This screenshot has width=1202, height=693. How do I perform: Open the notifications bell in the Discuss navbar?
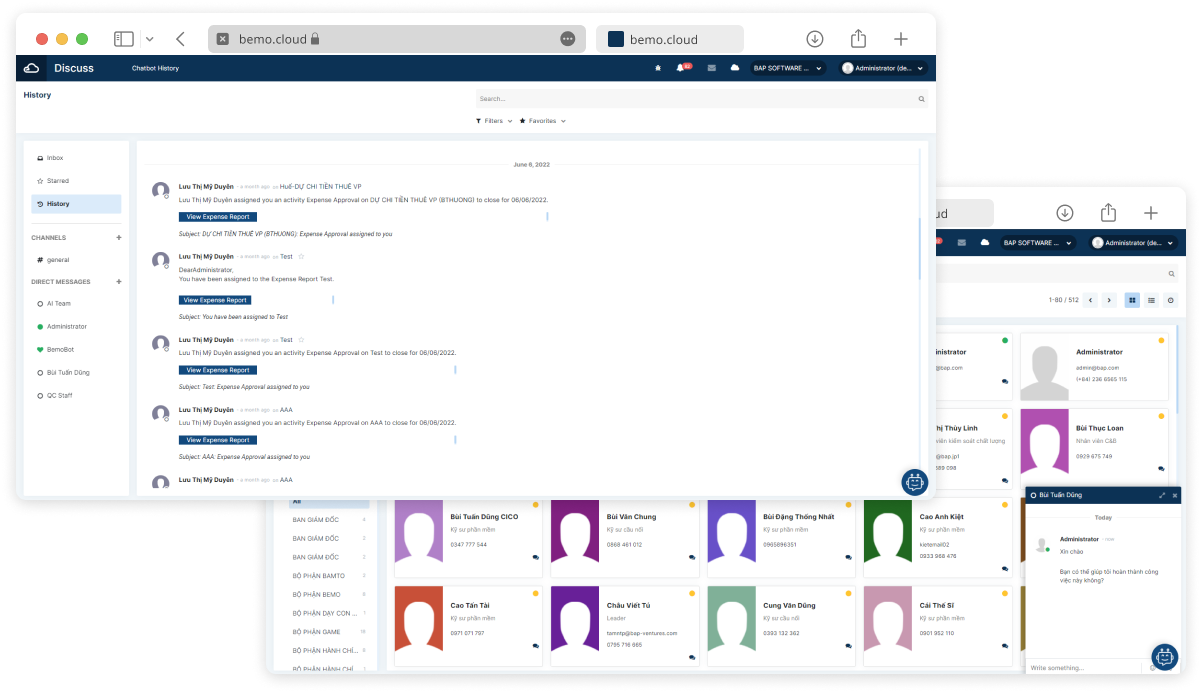tap(682, 68)
